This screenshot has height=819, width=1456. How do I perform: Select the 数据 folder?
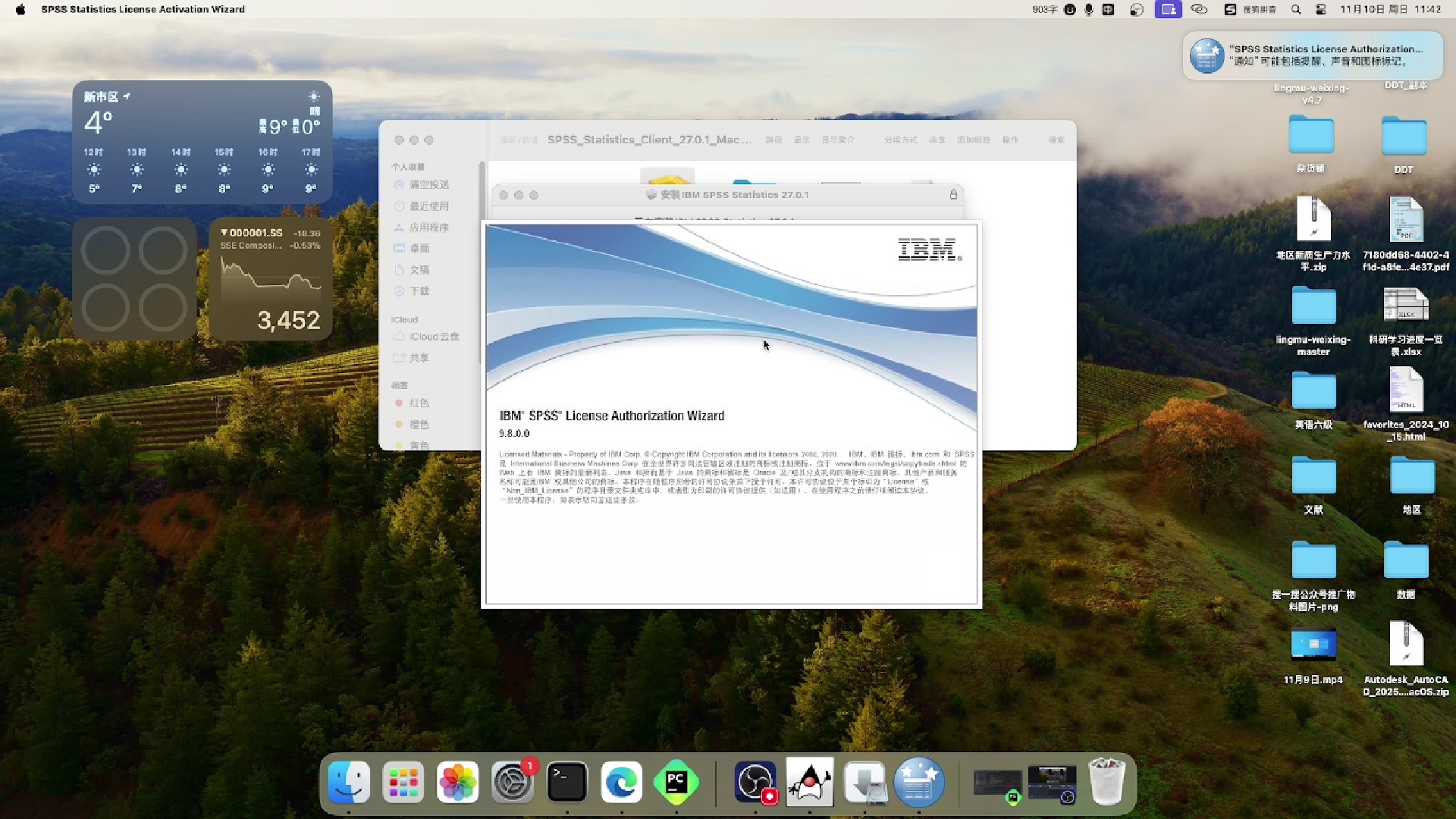1406,570
